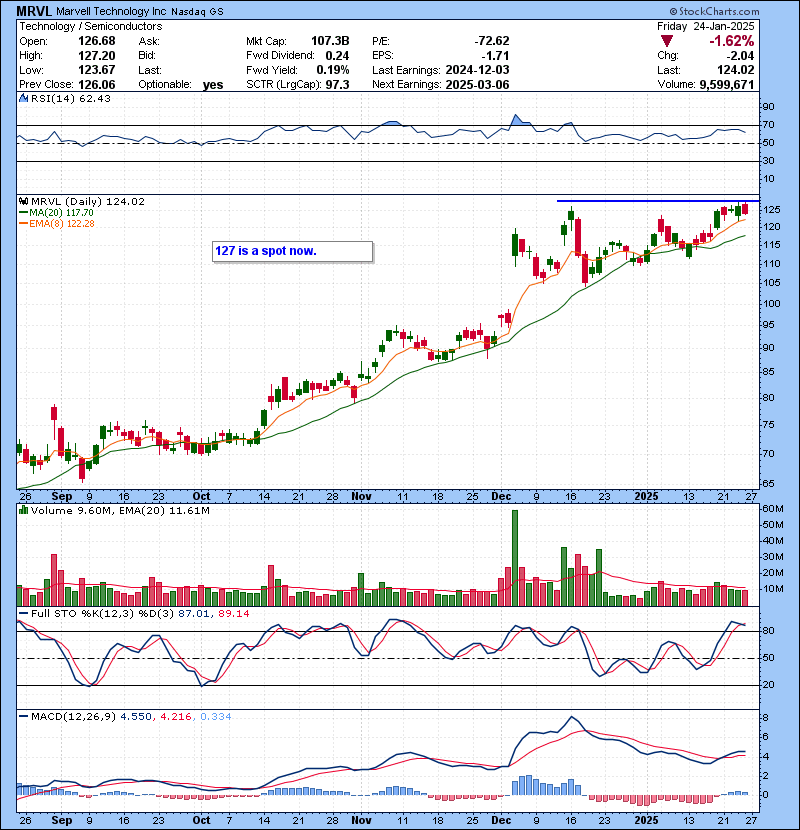Click the Optionable "yes" value
The image size is (800, 830).
point(213,85)
